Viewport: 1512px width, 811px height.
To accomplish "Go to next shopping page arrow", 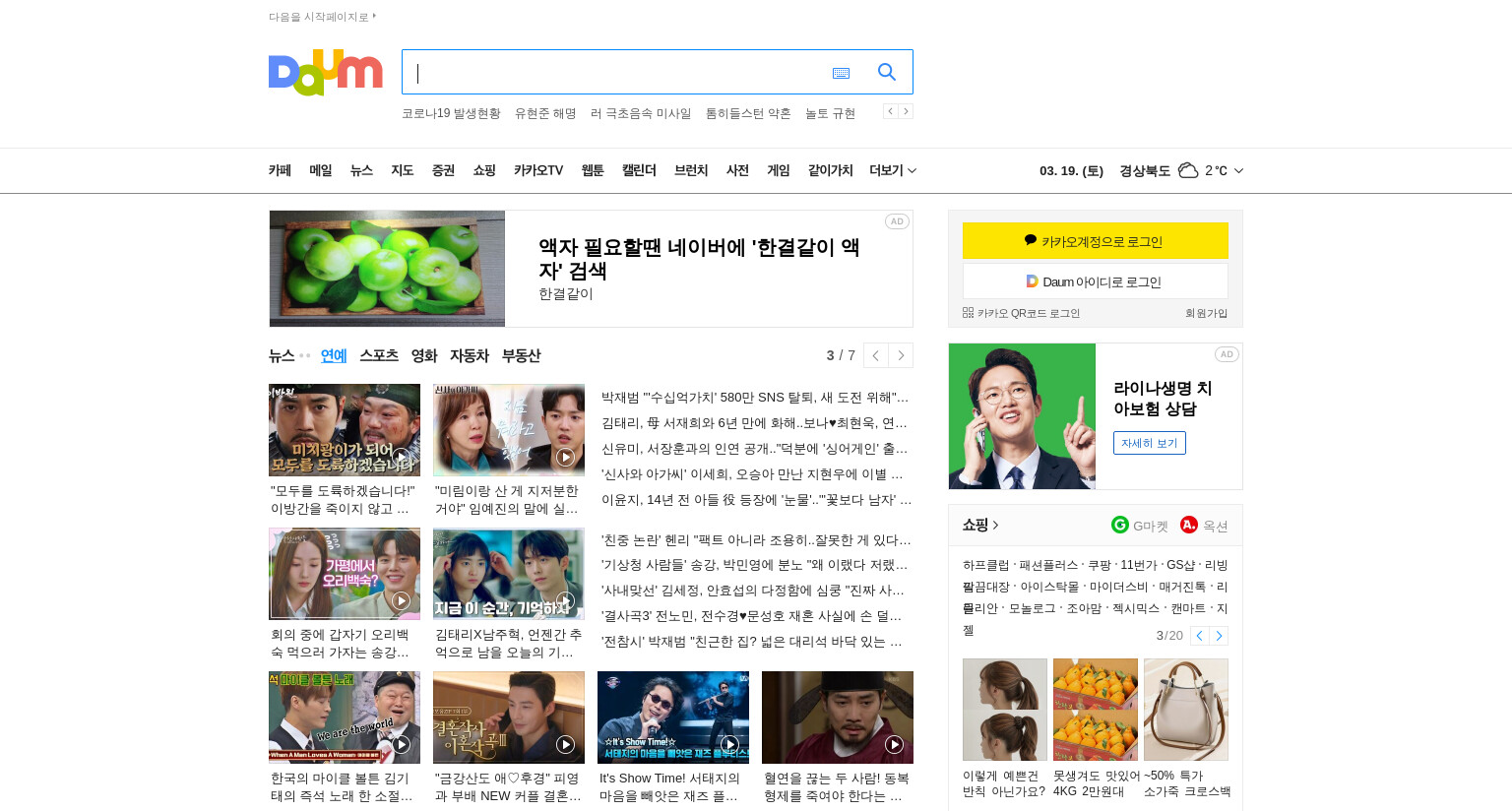I will point(1219,636).
